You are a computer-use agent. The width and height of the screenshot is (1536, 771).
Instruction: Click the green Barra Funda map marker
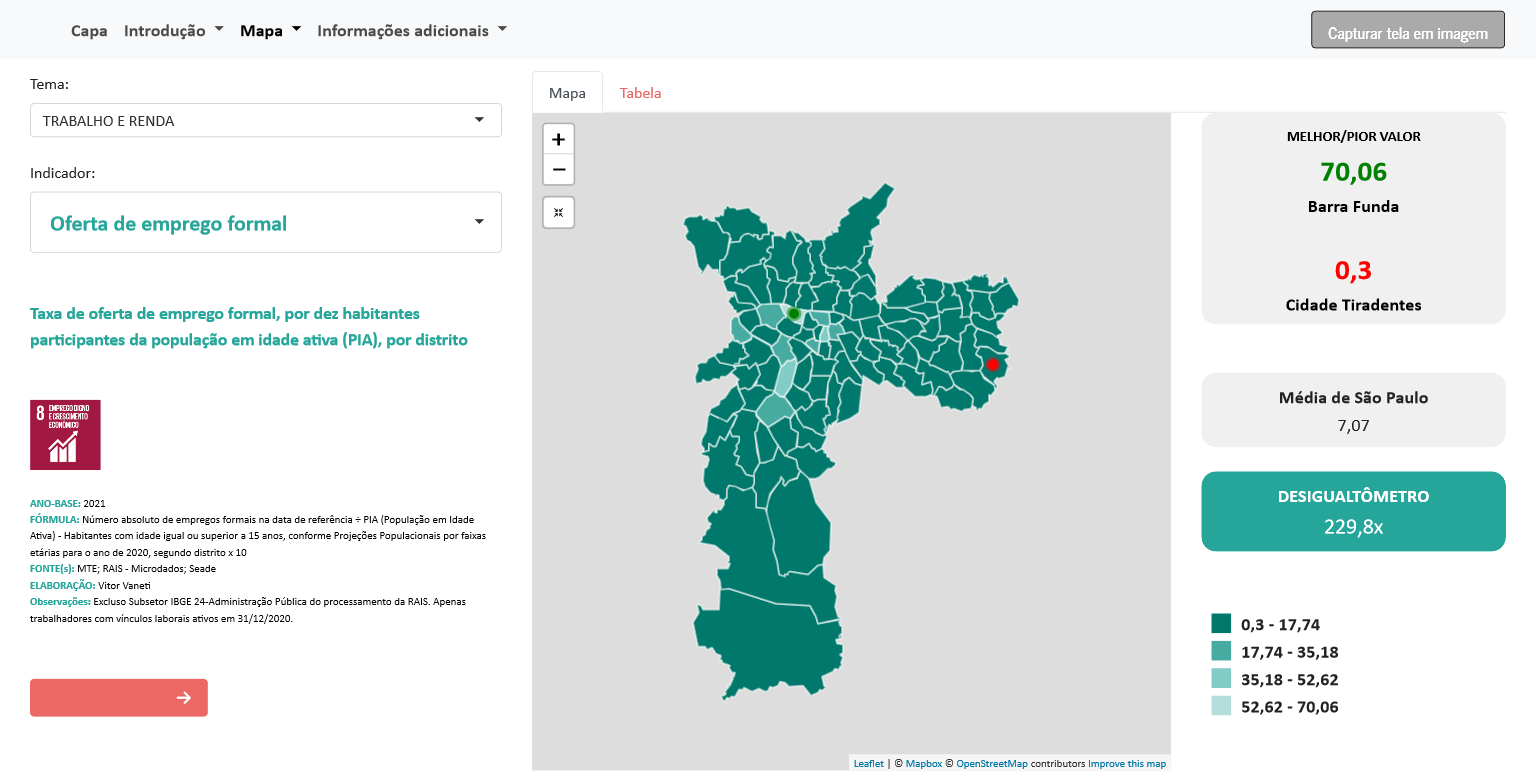(x=794, y=314)
